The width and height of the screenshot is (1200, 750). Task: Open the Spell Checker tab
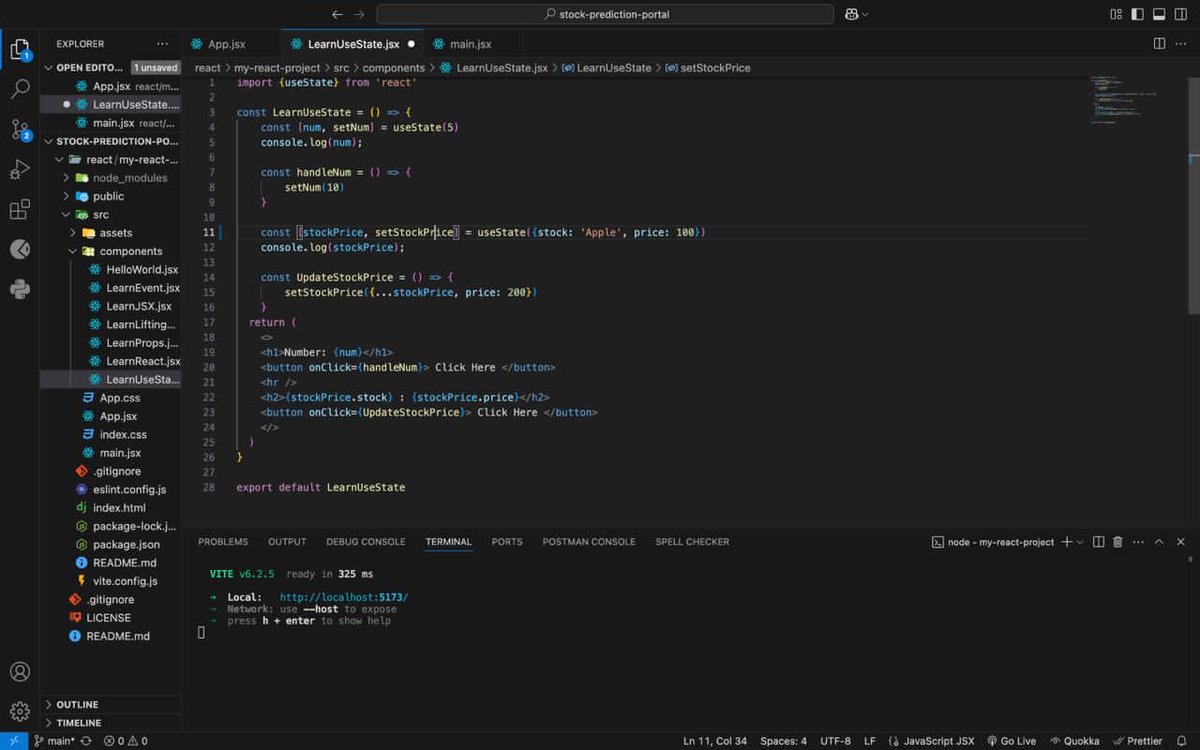(692, 542)
